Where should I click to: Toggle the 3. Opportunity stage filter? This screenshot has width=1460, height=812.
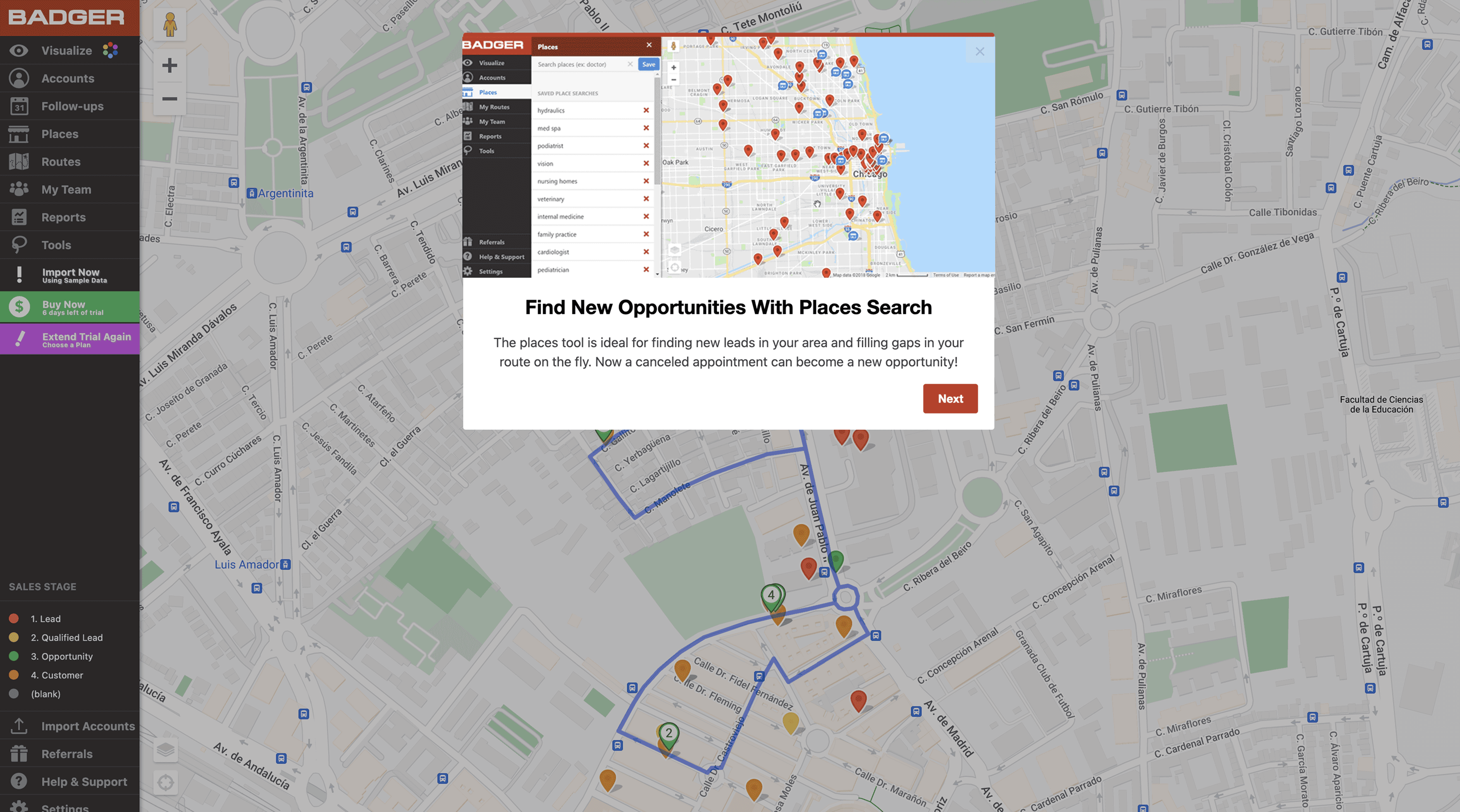[x=61, y=656]
